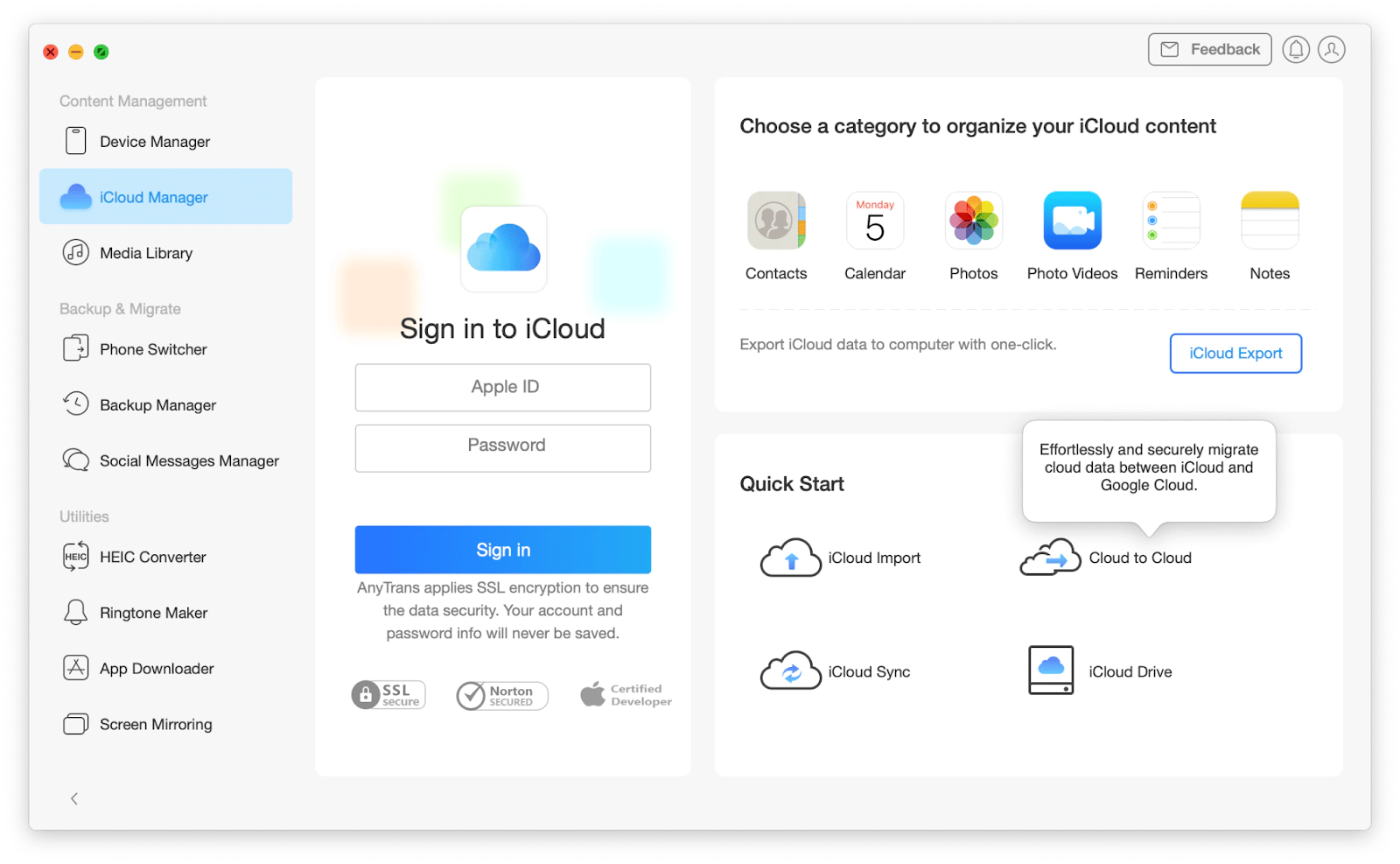This screenshot has width=1400, height=864.
Task: Click the iCloud Import label
Action: 874,558
